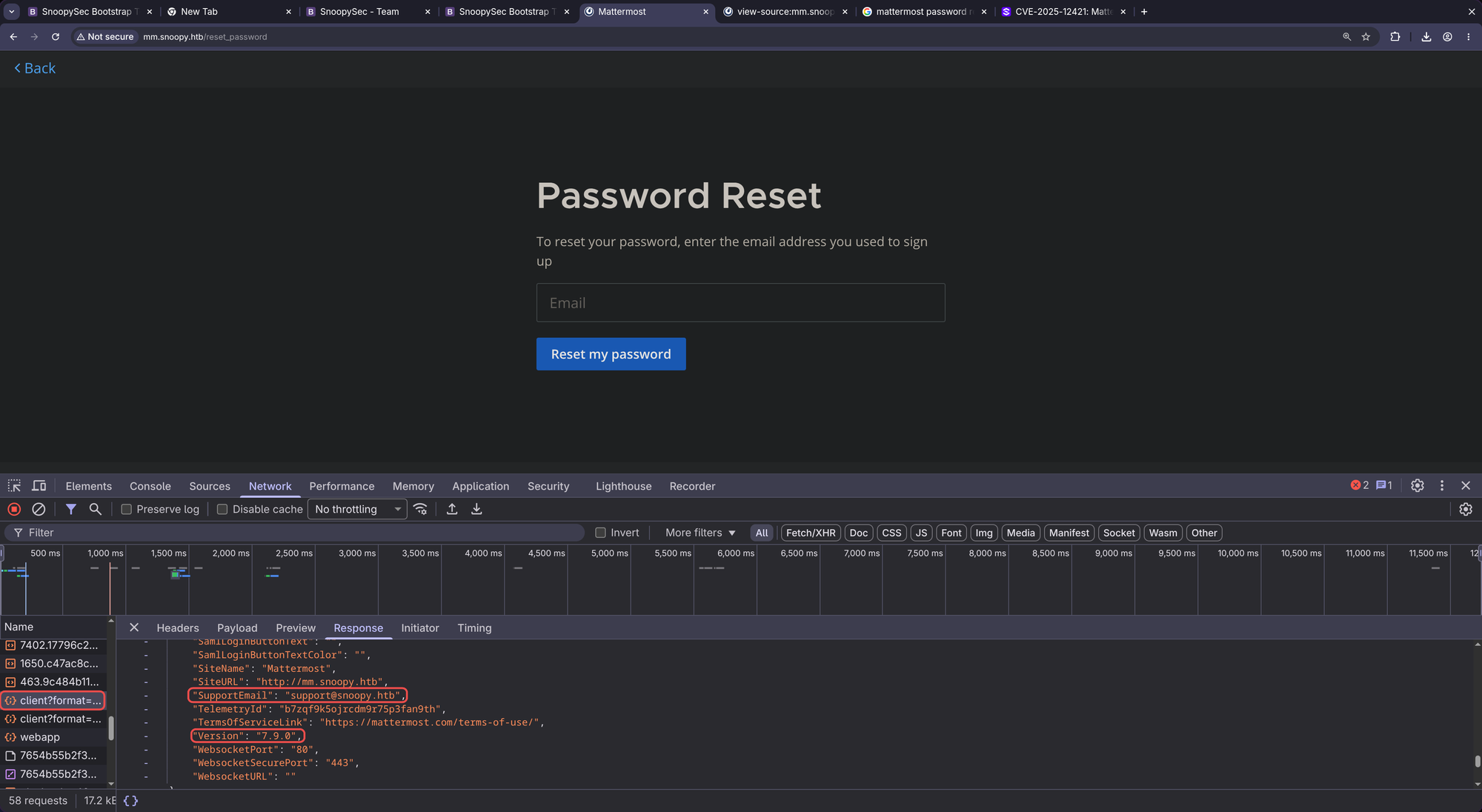Click the request list scrollbar thumb
Screen dimensions: 1482x812
[x=111, y=728]
